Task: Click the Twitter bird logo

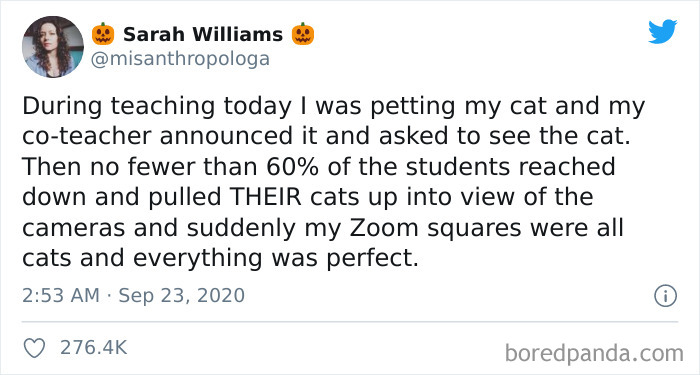Action: click(662, 32)
